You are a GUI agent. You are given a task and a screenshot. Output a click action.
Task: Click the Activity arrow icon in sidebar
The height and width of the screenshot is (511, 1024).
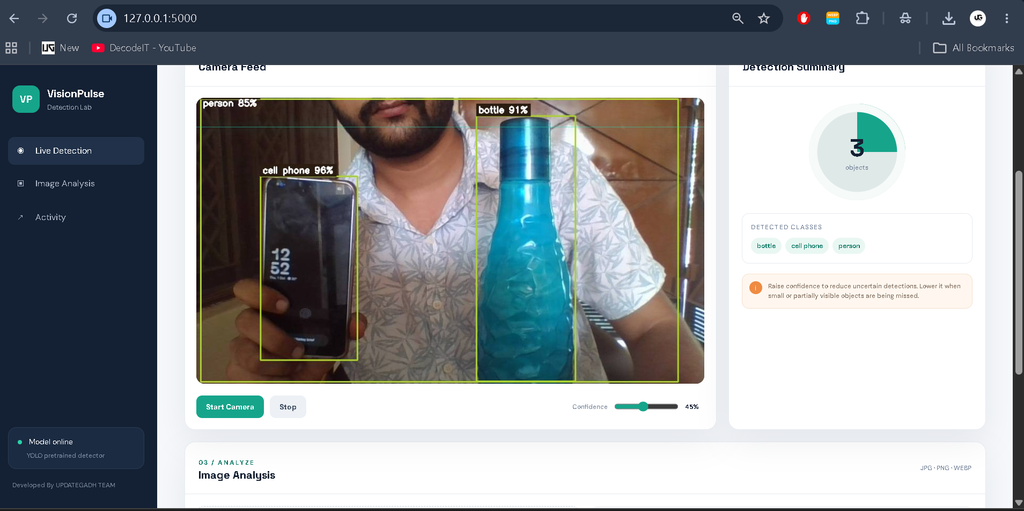20,217
